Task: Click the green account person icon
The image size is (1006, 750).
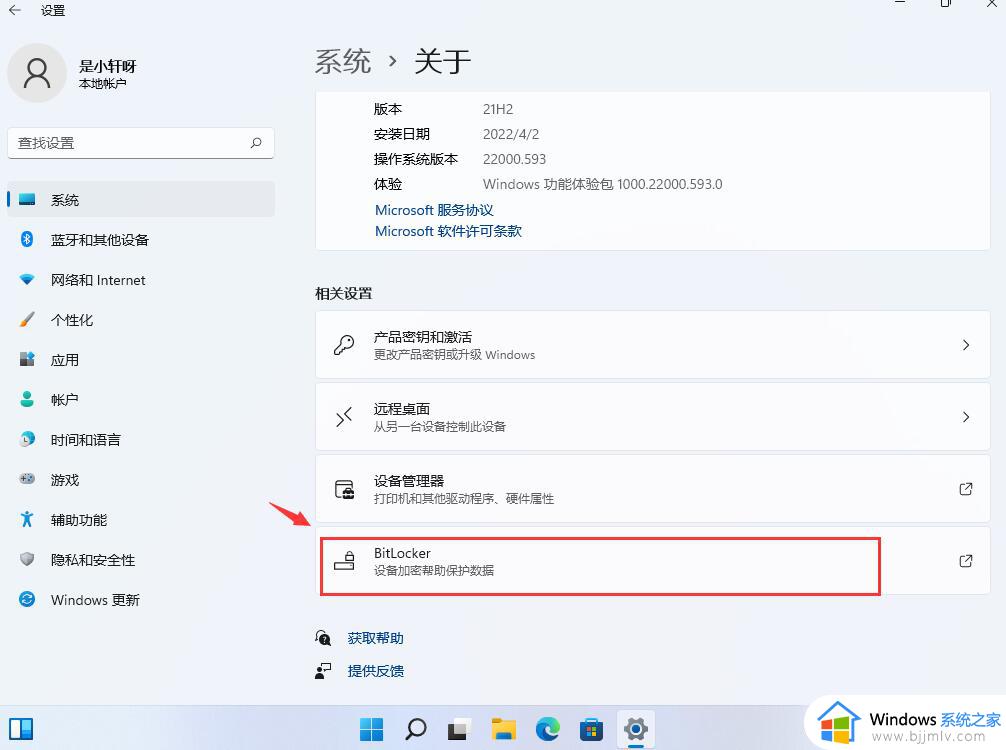Action: [x=27, y=399]
